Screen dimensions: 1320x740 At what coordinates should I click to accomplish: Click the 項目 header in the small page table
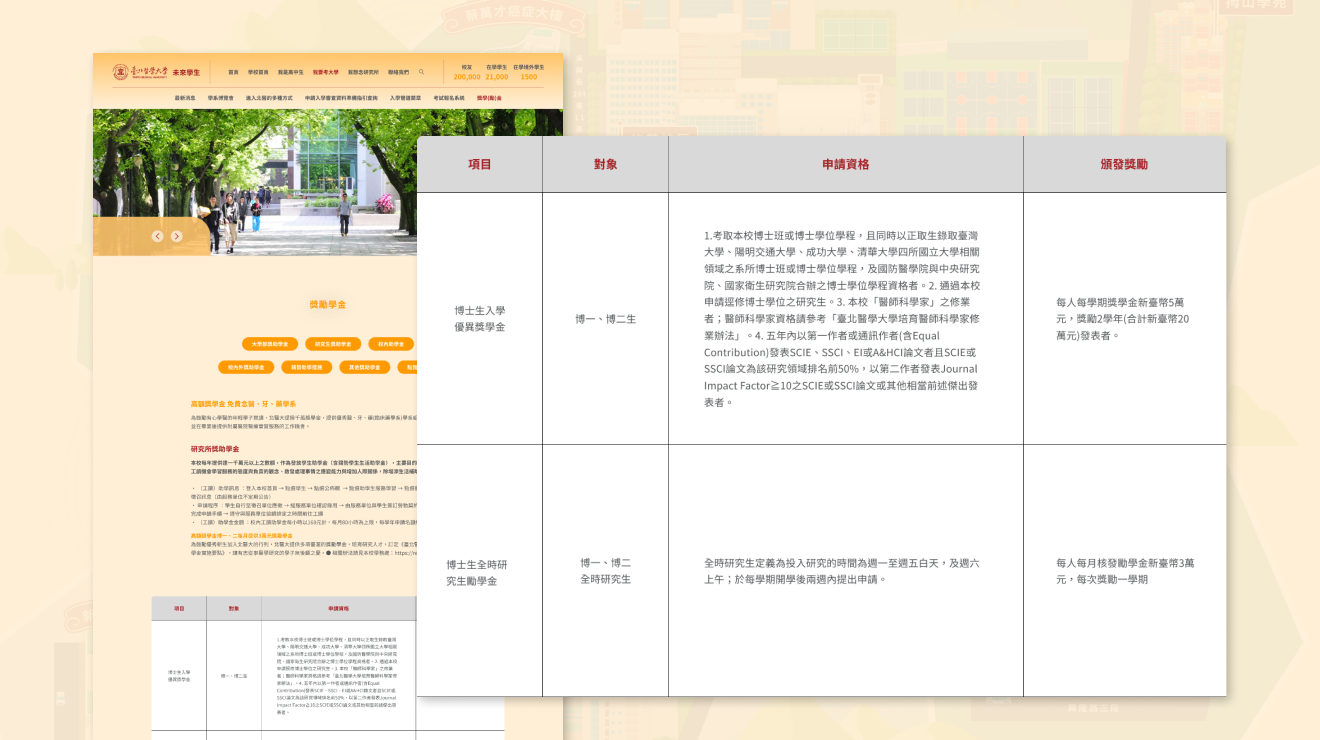pyautogui.click(x=179, y=608)
